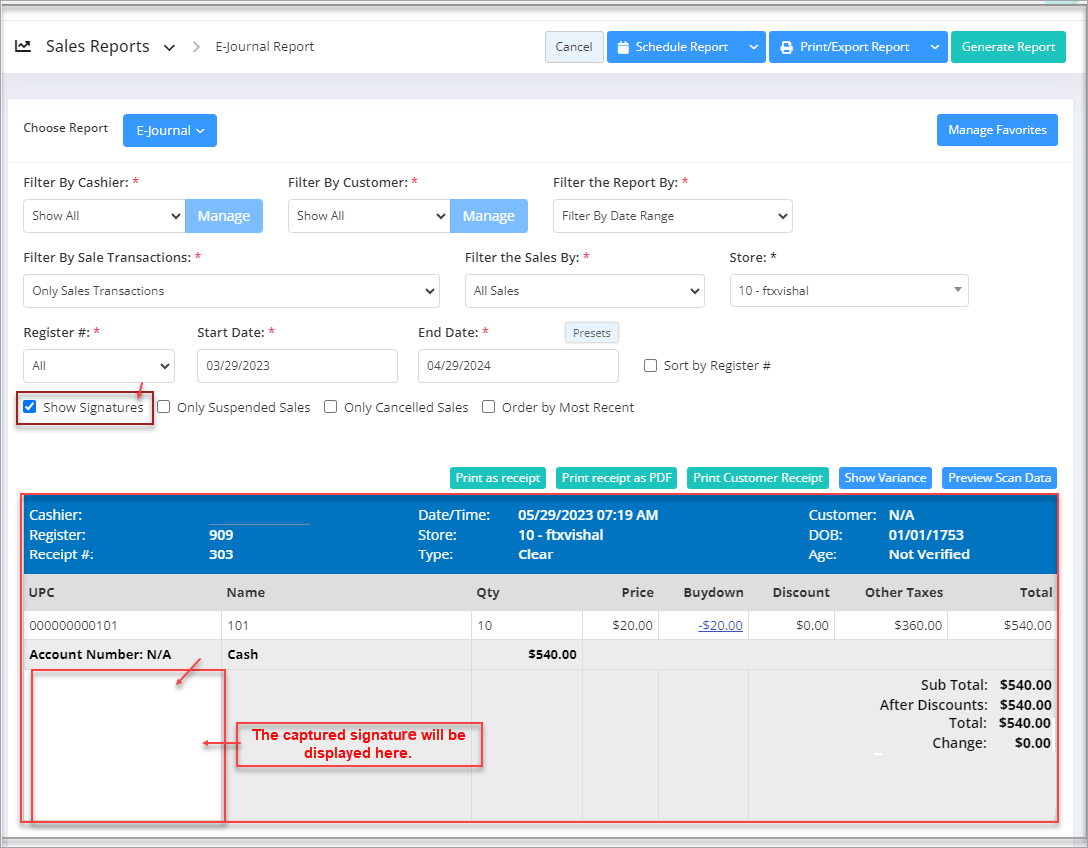Click the Date/Time value 05/29/2023 07:19 AM
The image size is (1088, 848).
588,515
